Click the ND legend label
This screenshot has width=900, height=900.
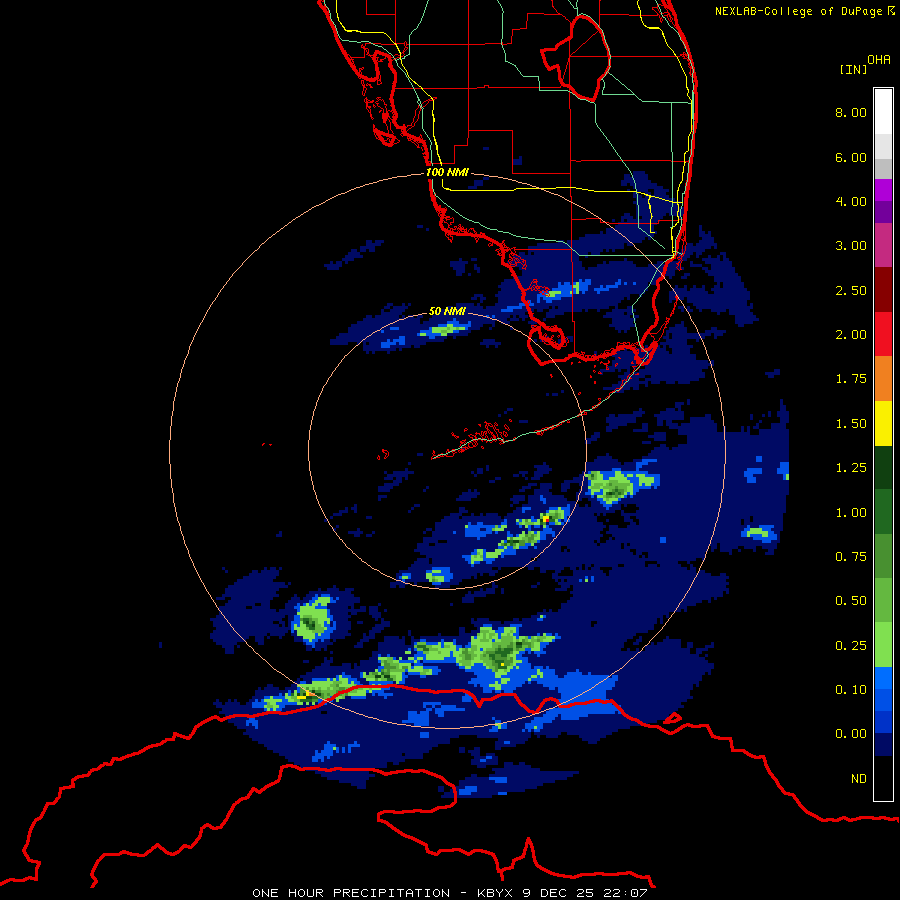(859, 779)
